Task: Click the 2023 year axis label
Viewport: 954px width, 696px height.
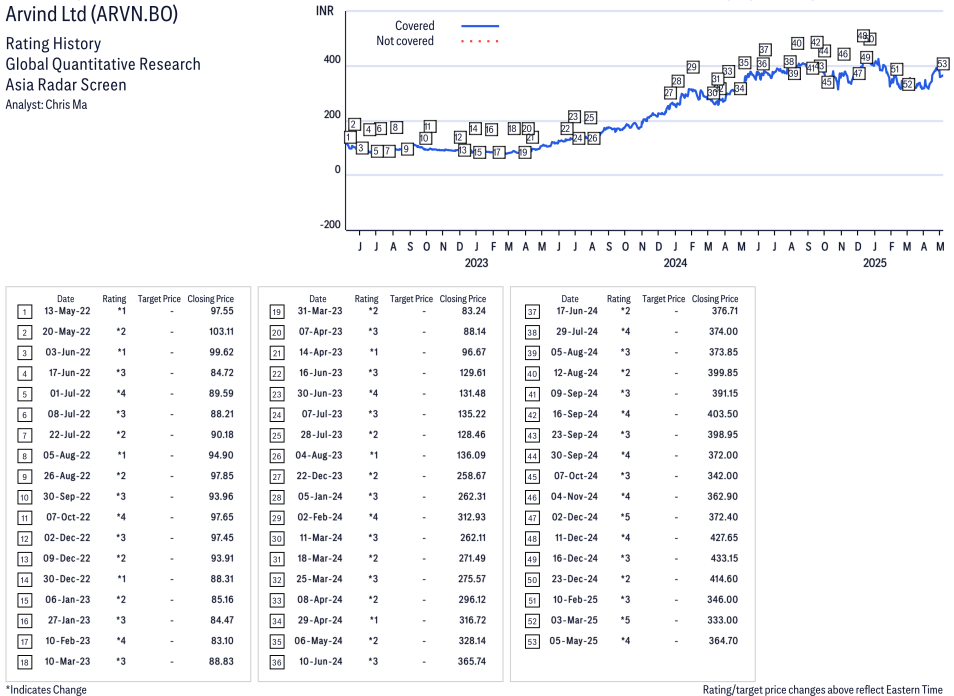Action: 476,263
